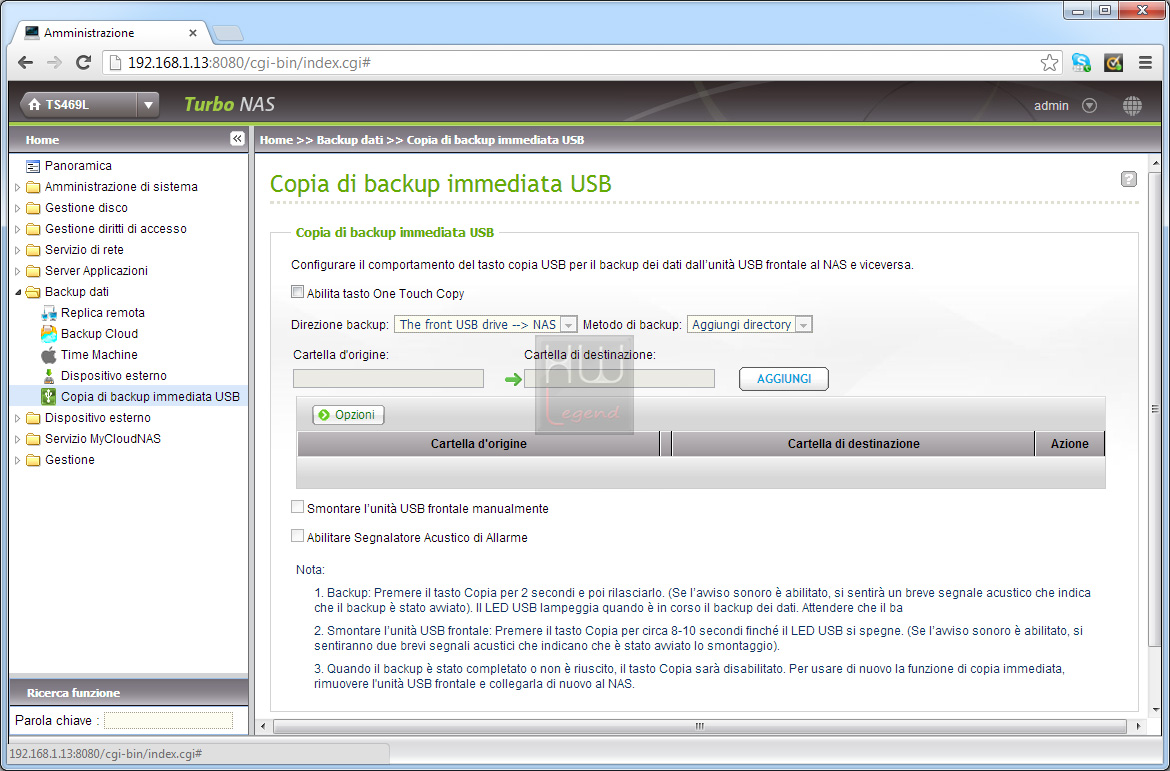1170x771 pixels.
Task: Click the Backup dati breadcrumb link
Action: pos(350,140)
